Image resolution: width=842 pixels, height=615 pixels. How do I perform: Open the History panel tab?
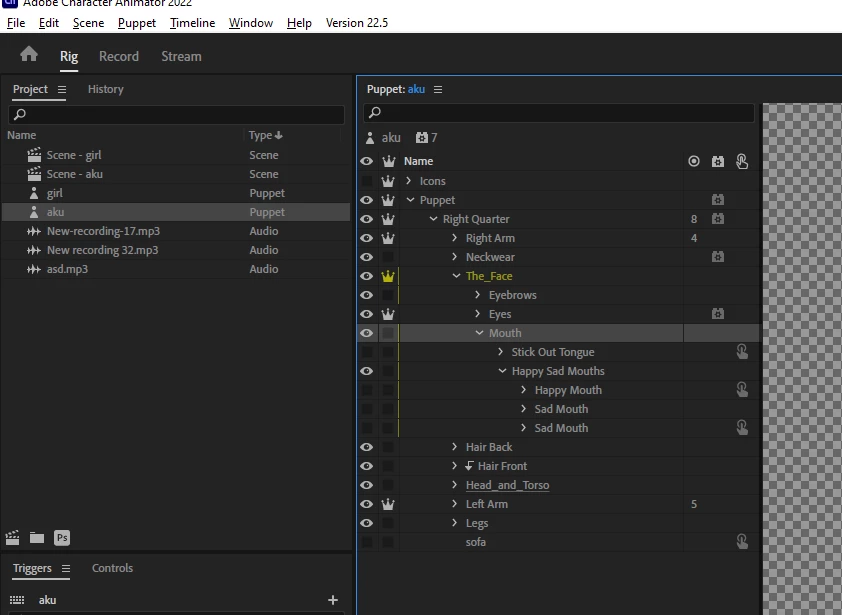[x=106, y=89]
